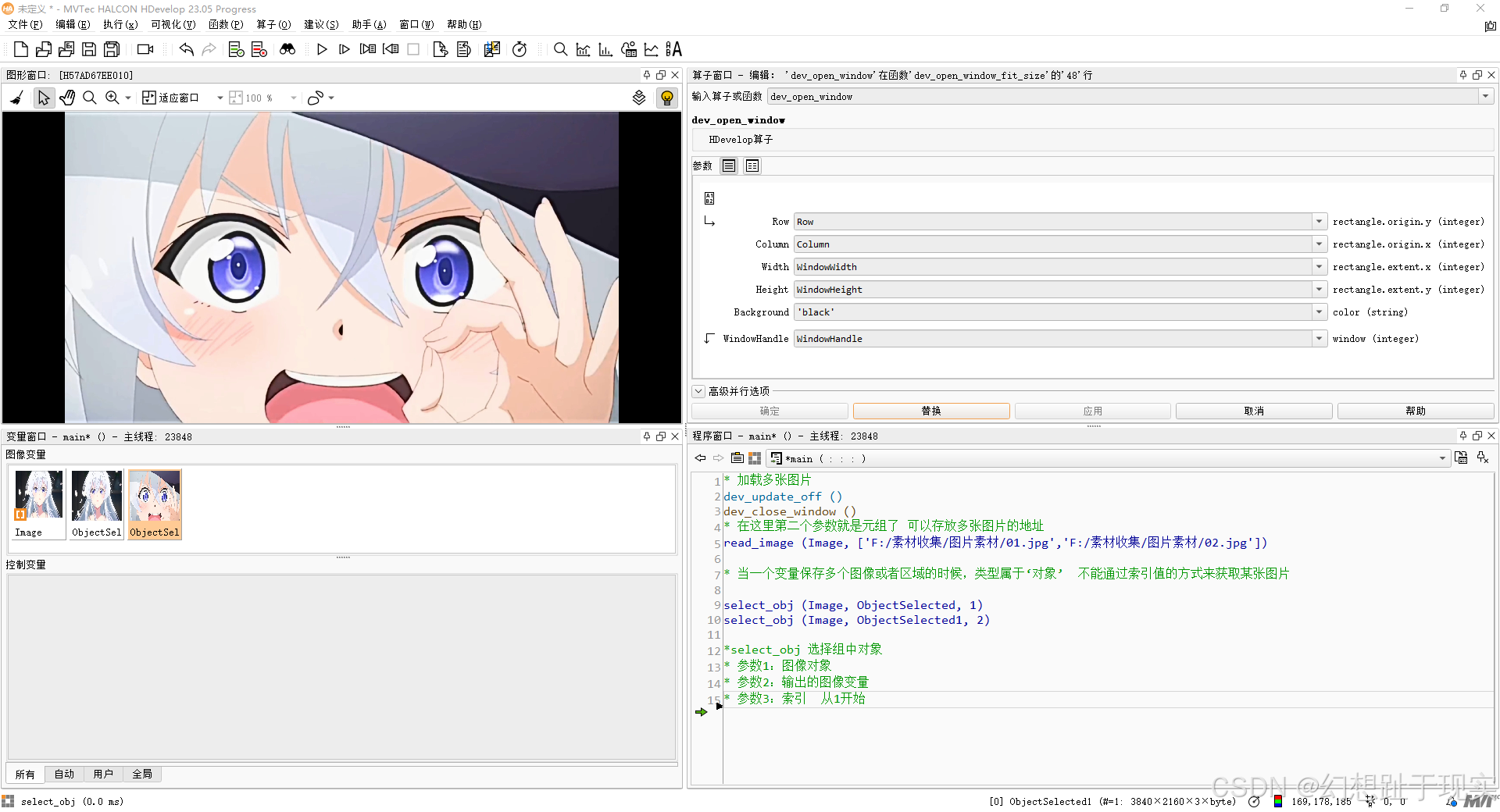Save the program with the single floppy icon
This screenshot has width=1500, height=812.
point(89,49)
